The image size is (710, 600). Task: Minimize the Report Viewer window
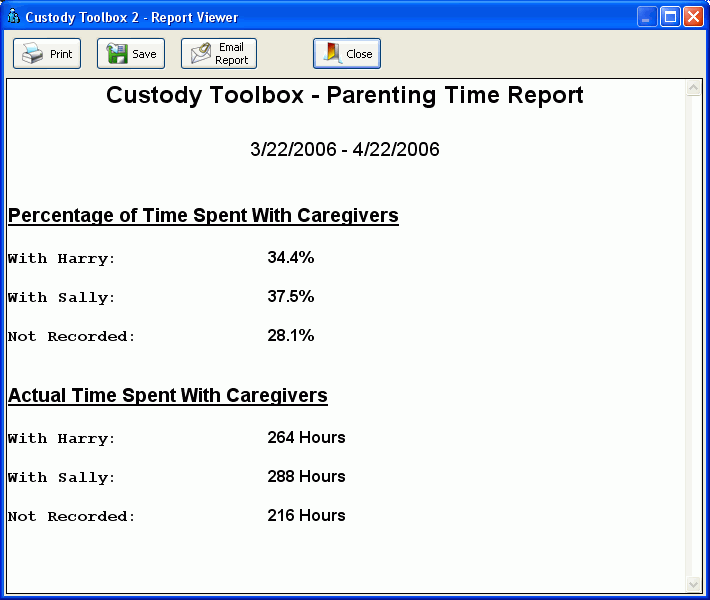pos(646,17)
